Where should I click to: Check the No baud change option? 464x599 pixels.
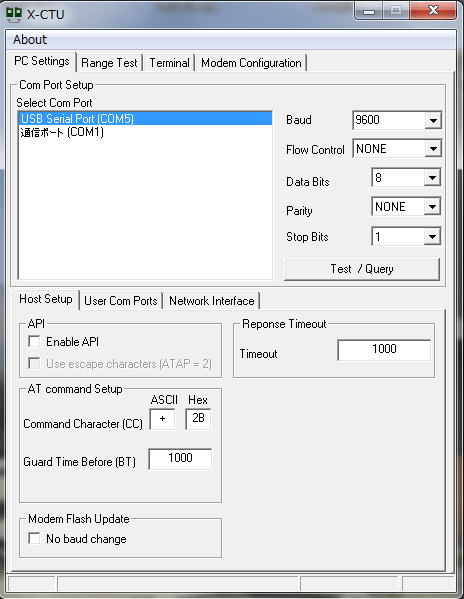tap(34, 538)
